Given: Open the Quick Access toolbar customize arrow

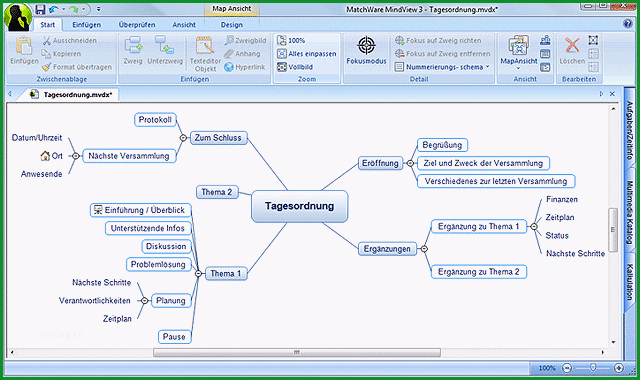Looking at the screenshot, I should coord(99,9).
